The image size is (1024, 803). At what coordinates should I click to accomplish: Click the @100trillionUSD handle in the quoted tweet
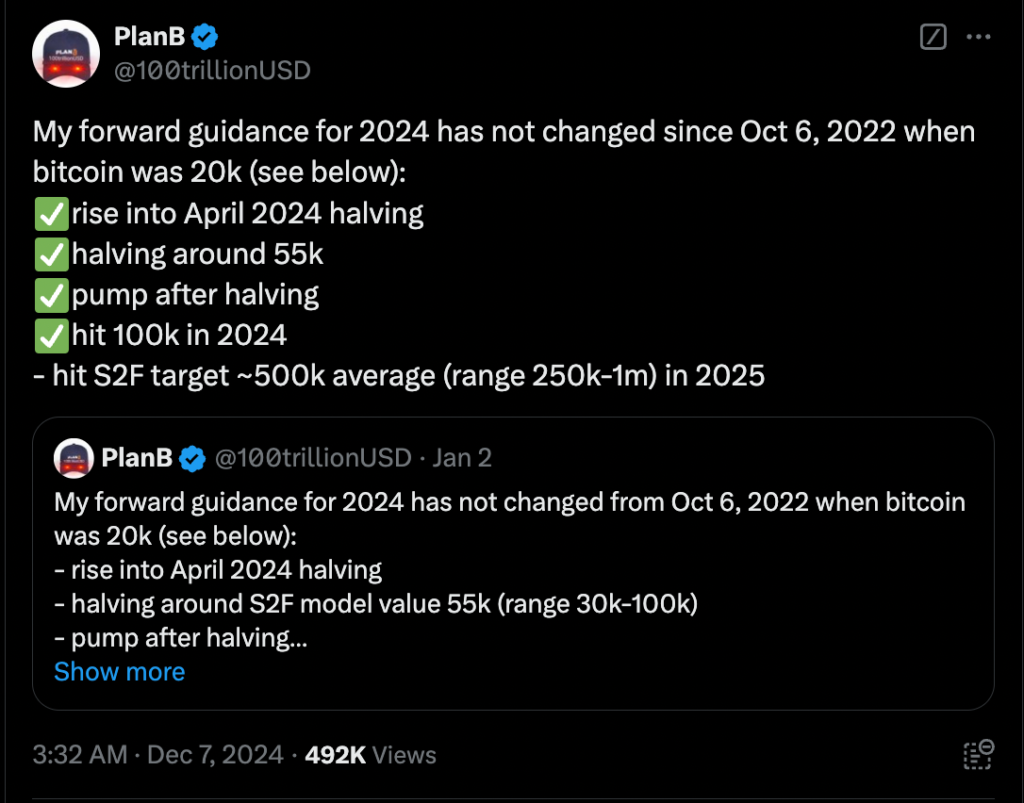pos(313,458)
